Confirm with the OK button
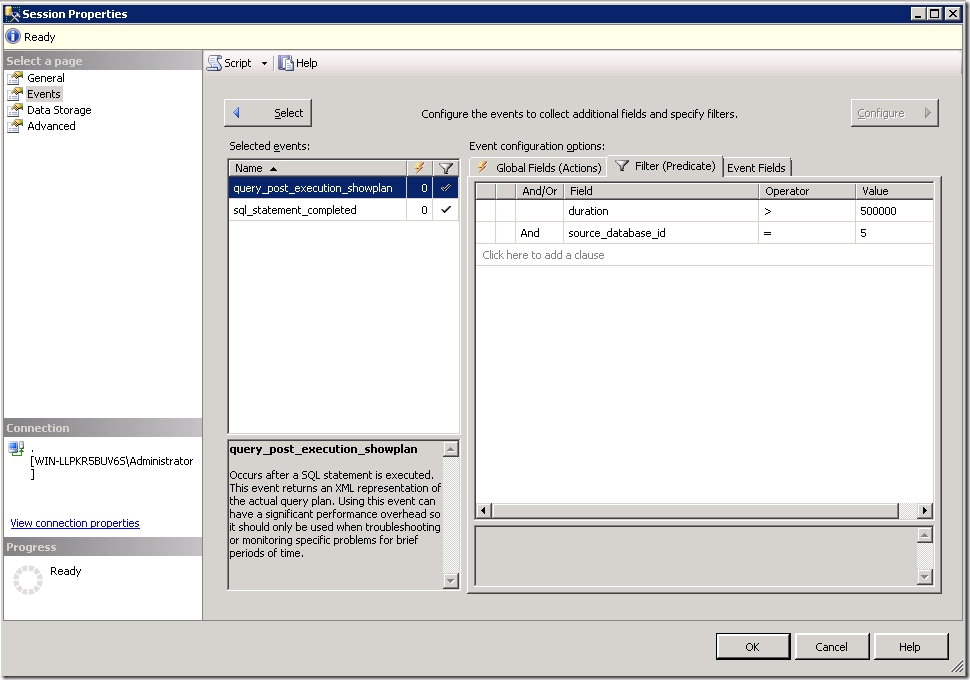 click(752, 647)
